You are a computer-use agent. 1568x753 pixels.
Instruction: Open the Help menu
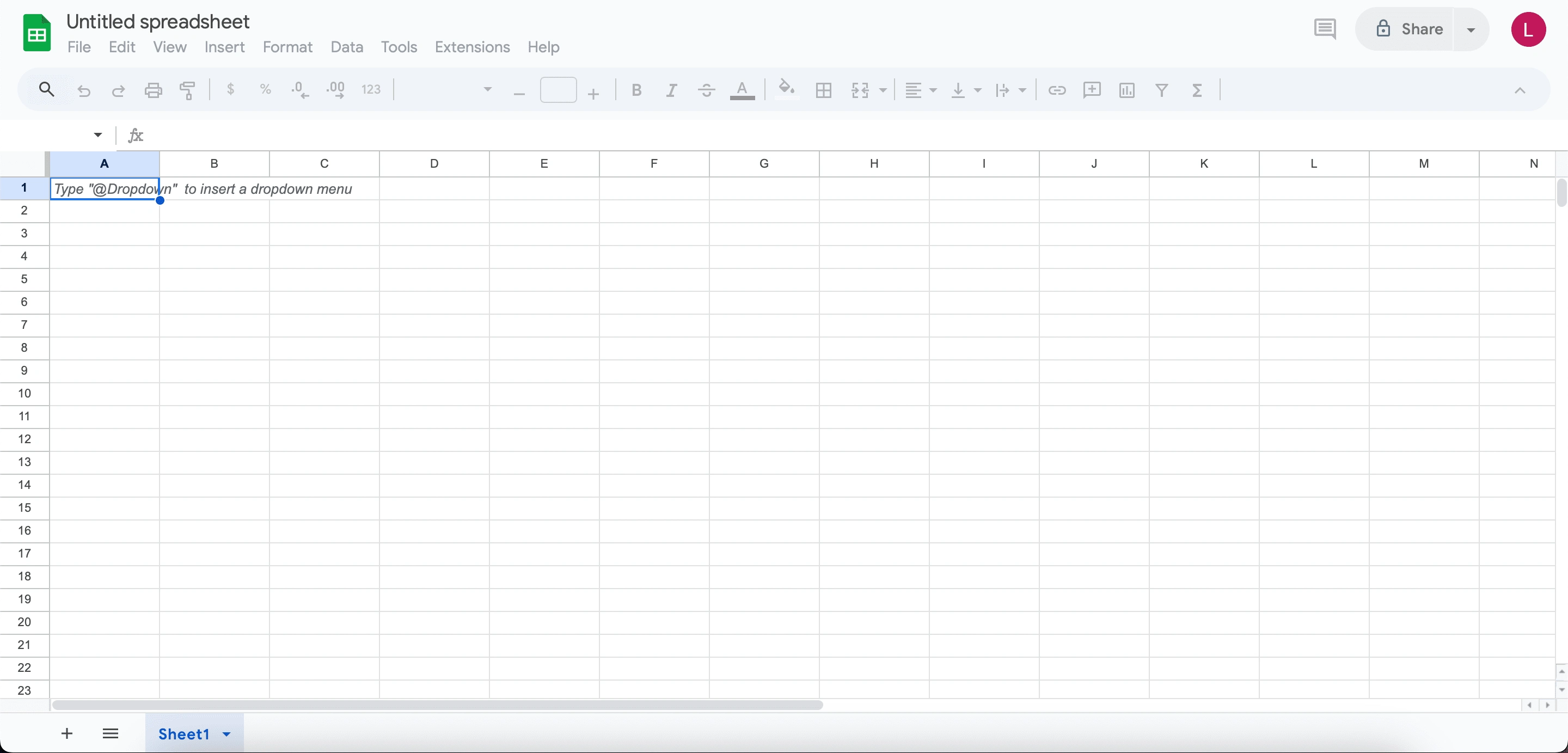(543, 47)
